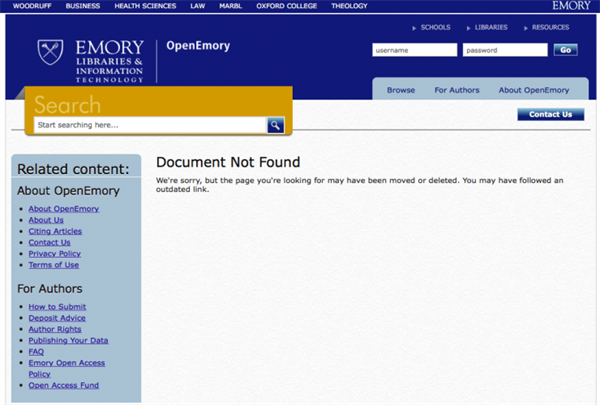Open the Citing Articles link
The height and width of the screenshot is (405, 600).
(55, 231)
